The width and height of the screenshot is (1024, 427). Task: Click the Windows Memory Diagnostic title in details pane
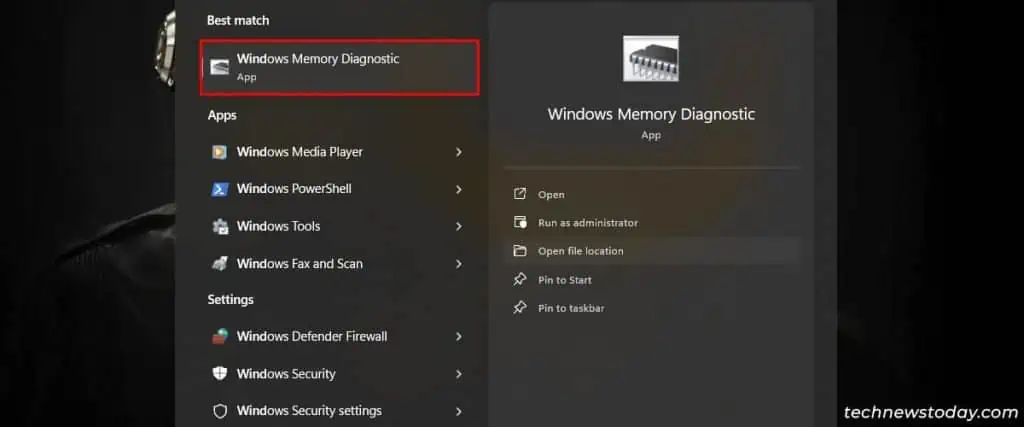point(651,114)
